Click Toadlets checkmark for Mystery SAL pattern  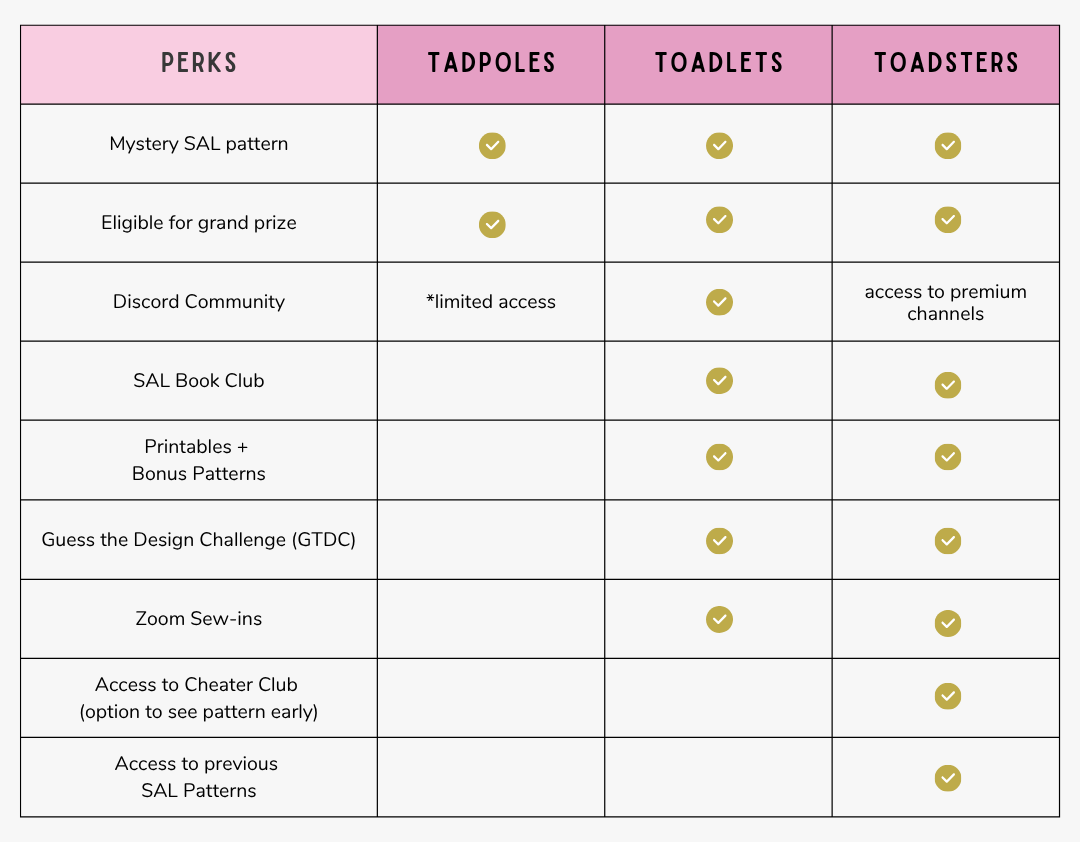pyautogui.click(x=719, y=146)
